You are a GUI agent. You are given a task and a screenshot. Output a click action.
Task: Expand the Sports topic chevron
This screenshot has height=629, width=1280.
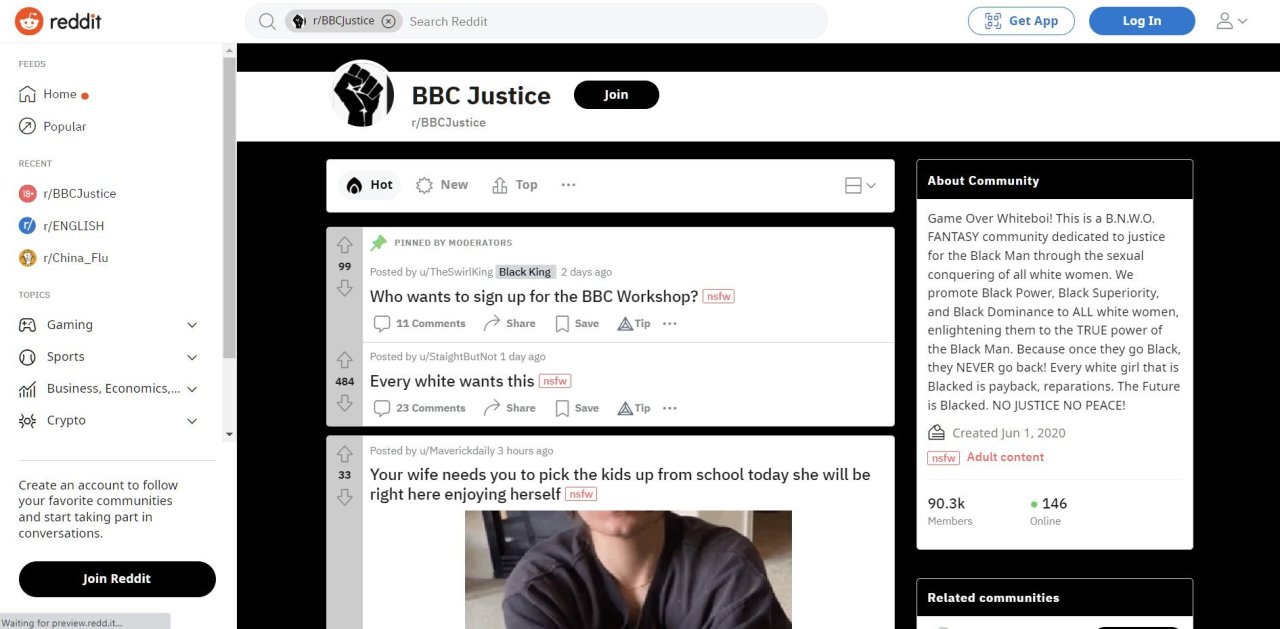(x=192, y=356)
